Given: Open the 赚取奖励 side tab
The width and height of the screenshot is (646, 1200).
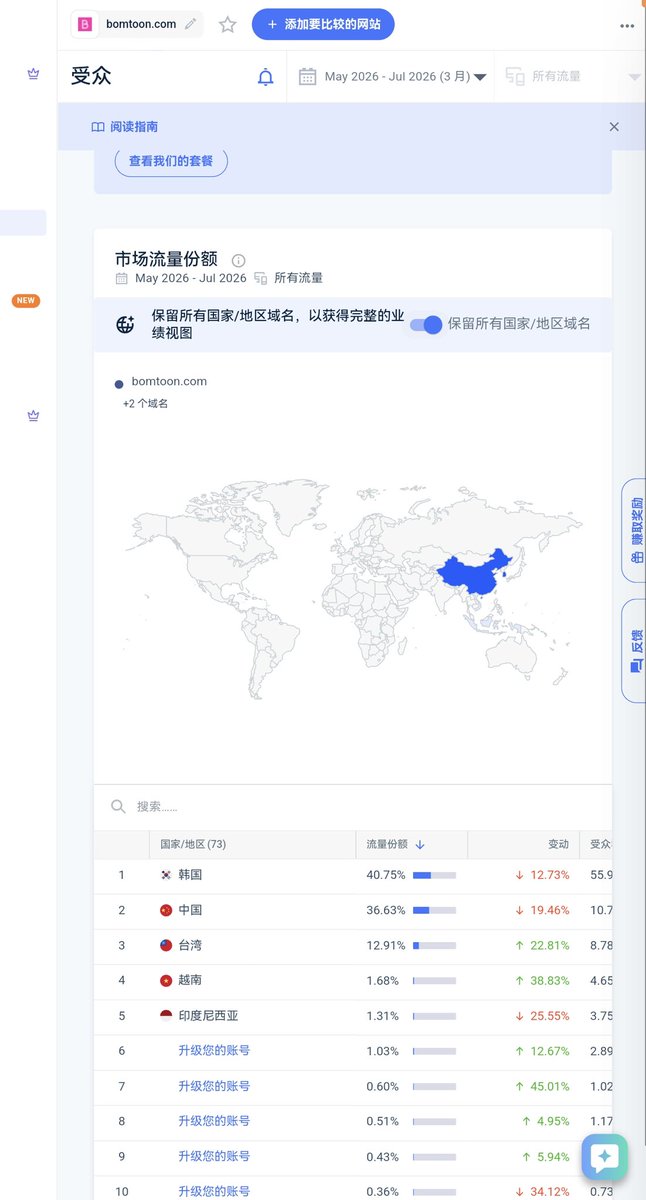Looking at the screenshot, I should tap(634, 530).
